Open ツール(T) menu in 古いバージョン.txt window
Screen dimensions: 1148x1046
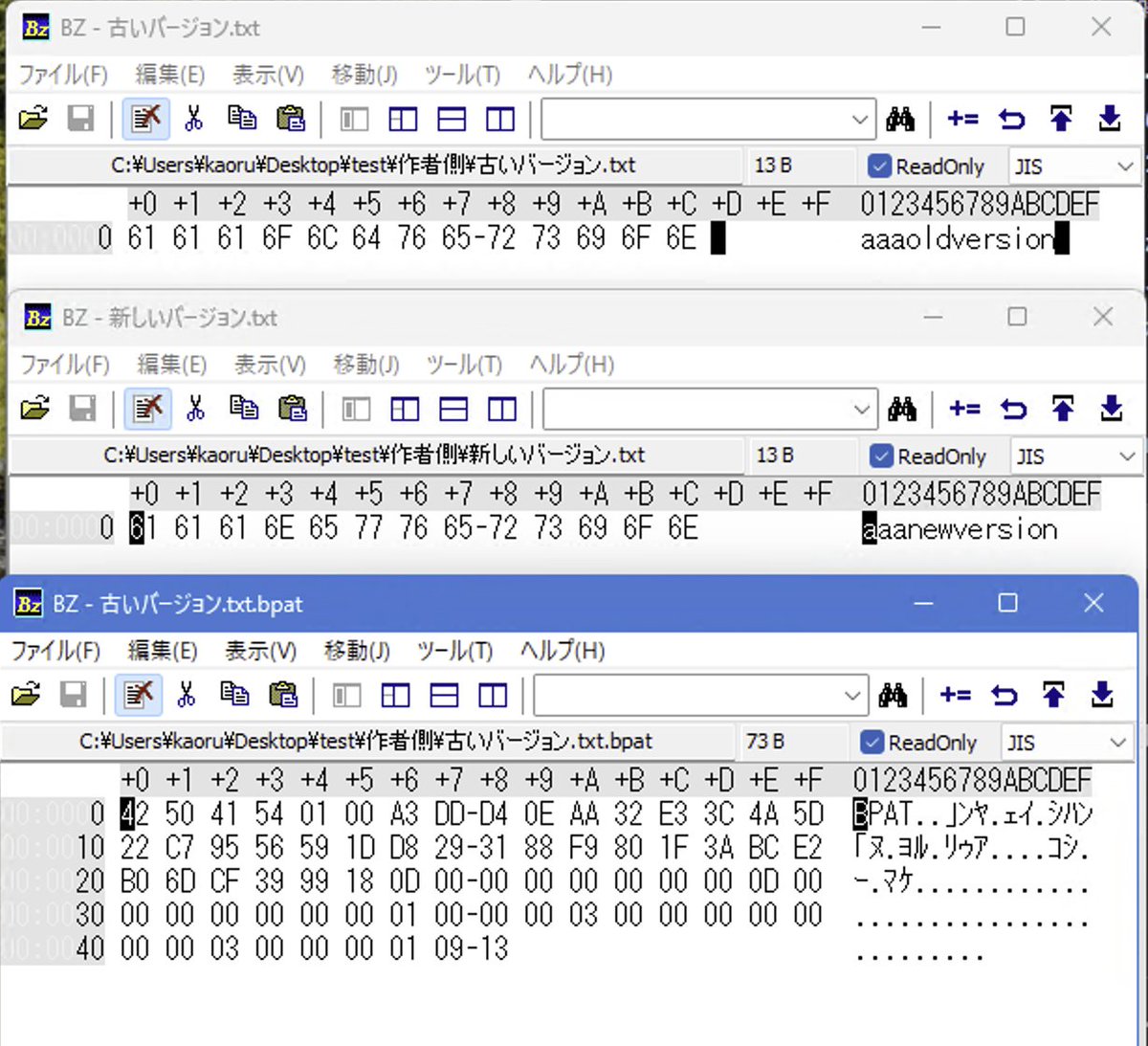[x=462, y=75]
